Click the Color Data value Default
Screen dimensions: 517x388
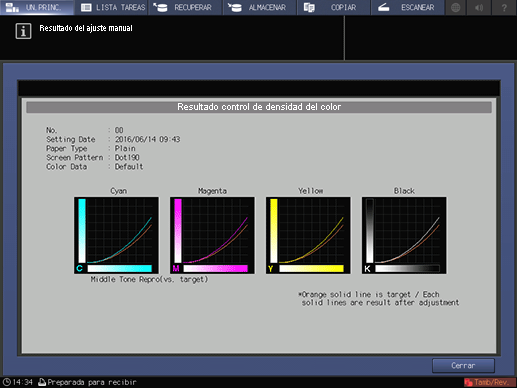pyautogui.click(x=129, y=166)
